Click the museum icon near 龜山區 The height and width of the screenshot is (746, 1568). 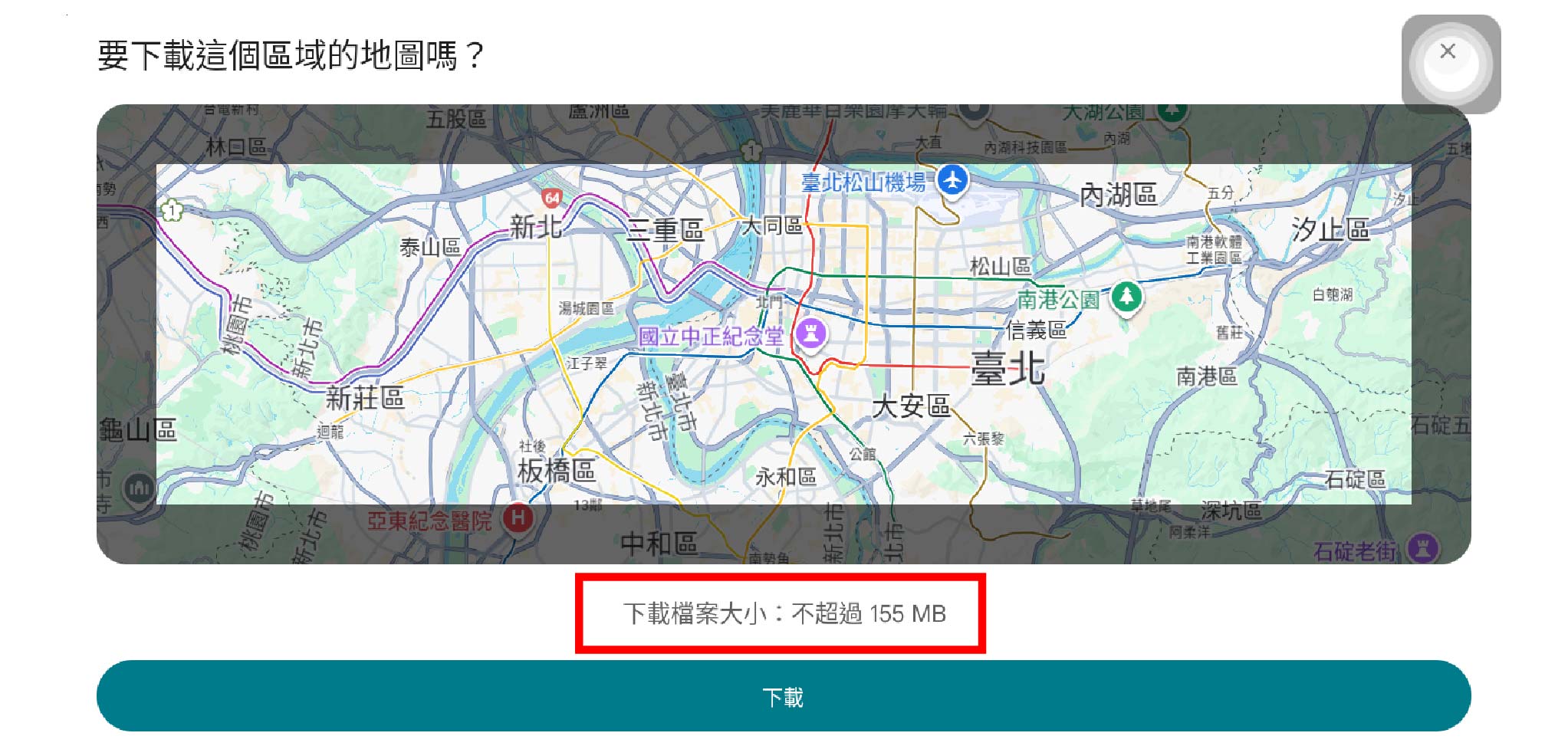[139, 487]
